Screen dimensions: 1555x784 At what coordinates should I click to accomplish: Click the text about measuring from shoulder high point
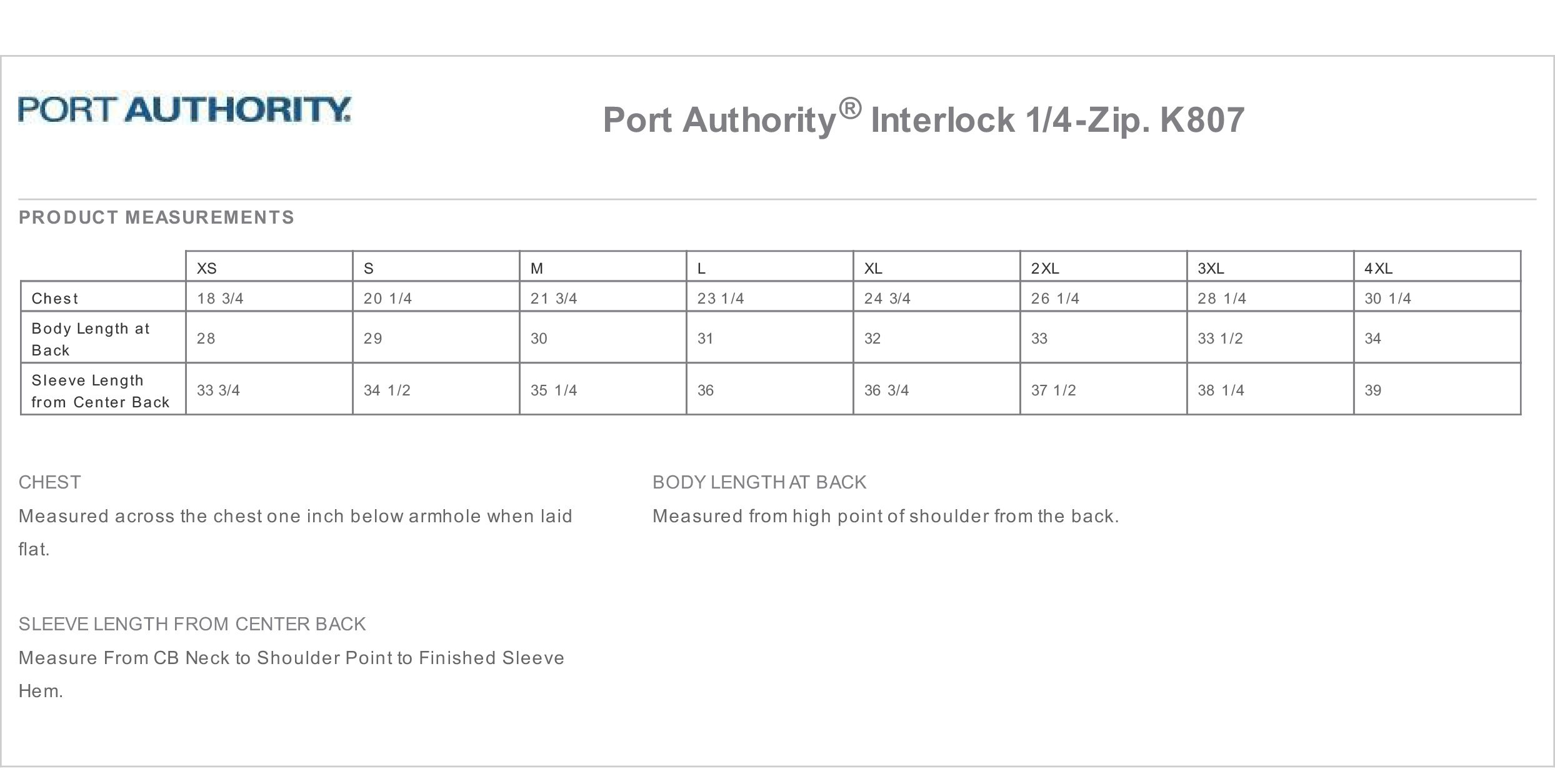(x=886, y=516)
